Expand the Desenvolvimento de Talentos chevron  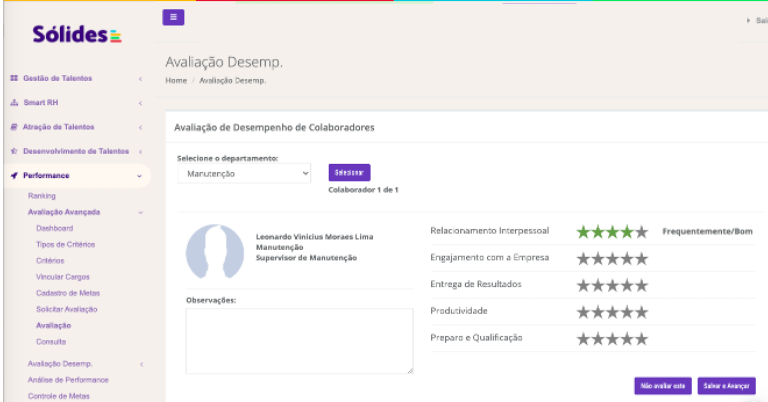pyautogui.click(x=140, y=152)
